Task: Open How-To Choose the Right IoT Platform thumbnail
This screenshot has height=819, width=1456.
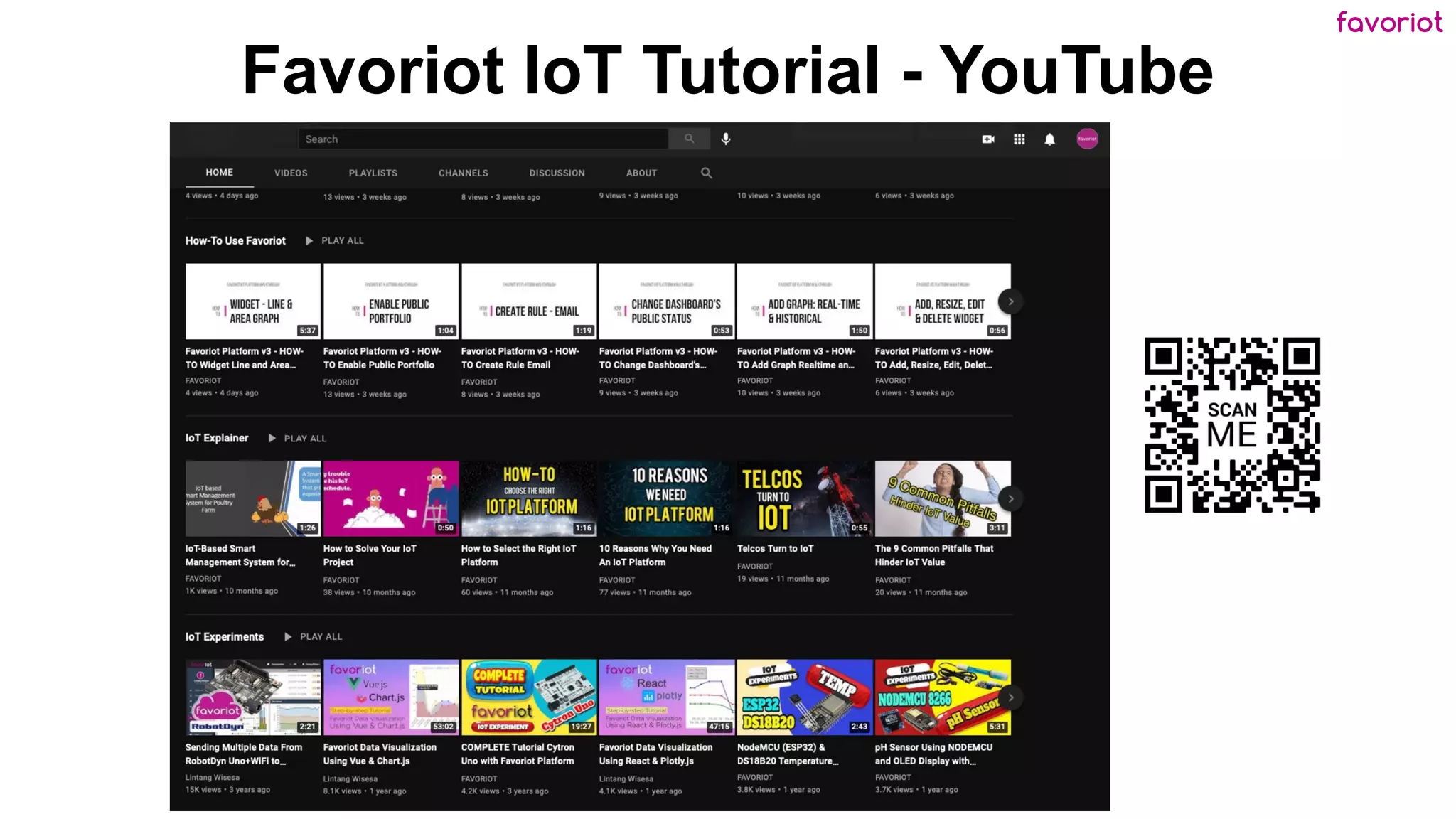Action: pyautogui.click(x=528, y=498)
